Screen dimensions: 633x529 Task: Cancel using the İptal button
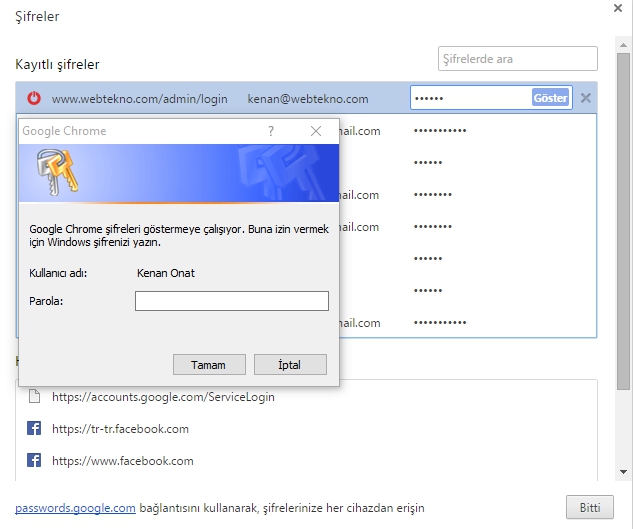click(290, 365)
